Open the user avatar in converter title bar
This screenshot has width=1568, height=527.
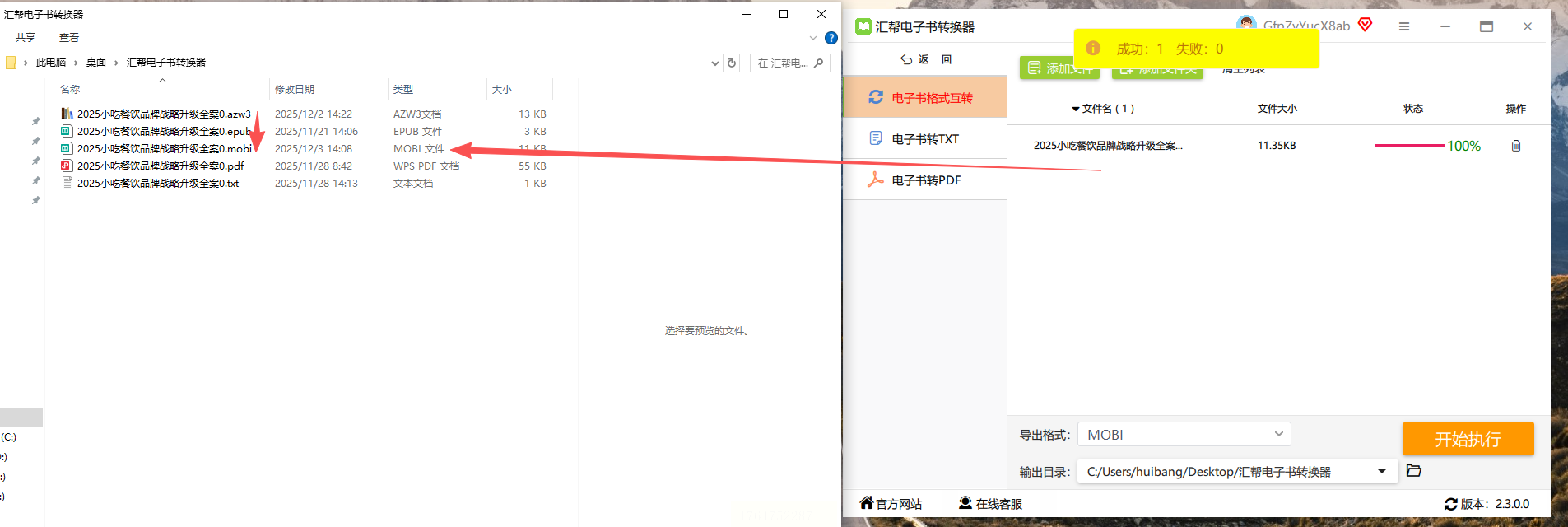[1247, 24]
